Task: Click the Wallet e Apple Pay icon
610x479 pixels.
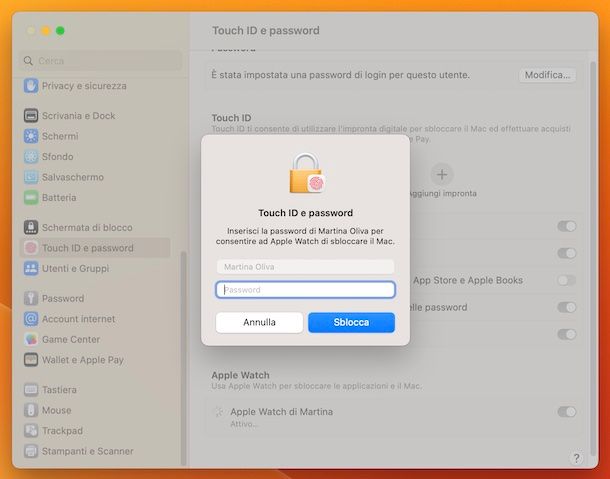Action: [31, 360]
